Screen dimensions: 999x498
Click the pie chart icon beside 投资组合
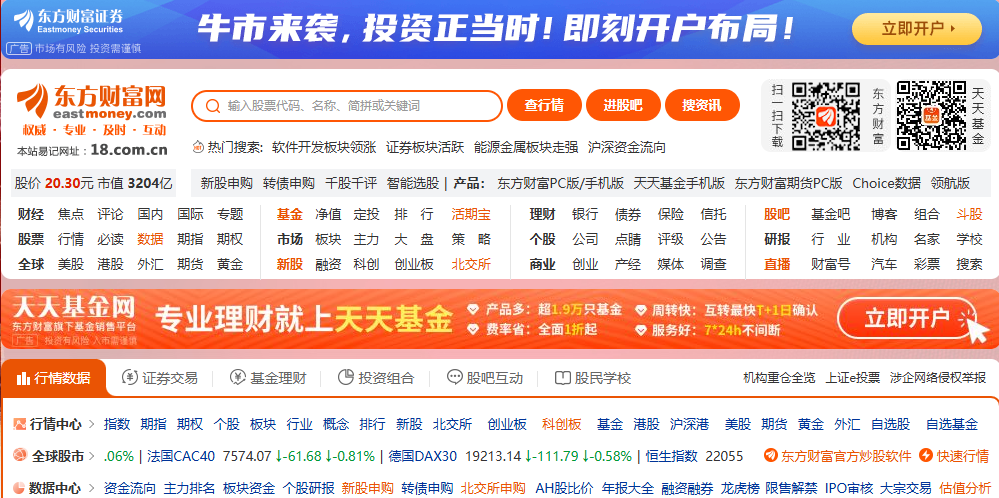pos(345,377)
